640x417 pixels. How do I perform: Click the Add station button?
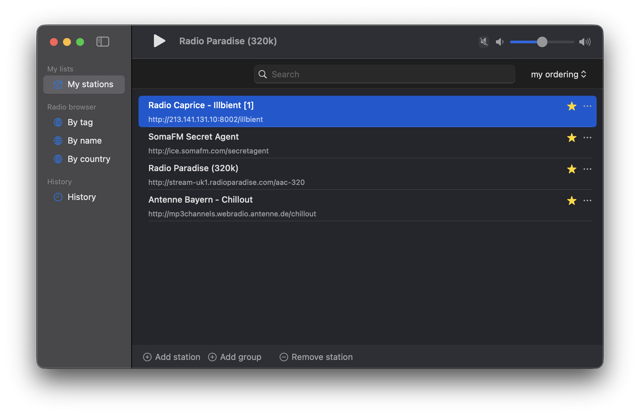point(171,357)
